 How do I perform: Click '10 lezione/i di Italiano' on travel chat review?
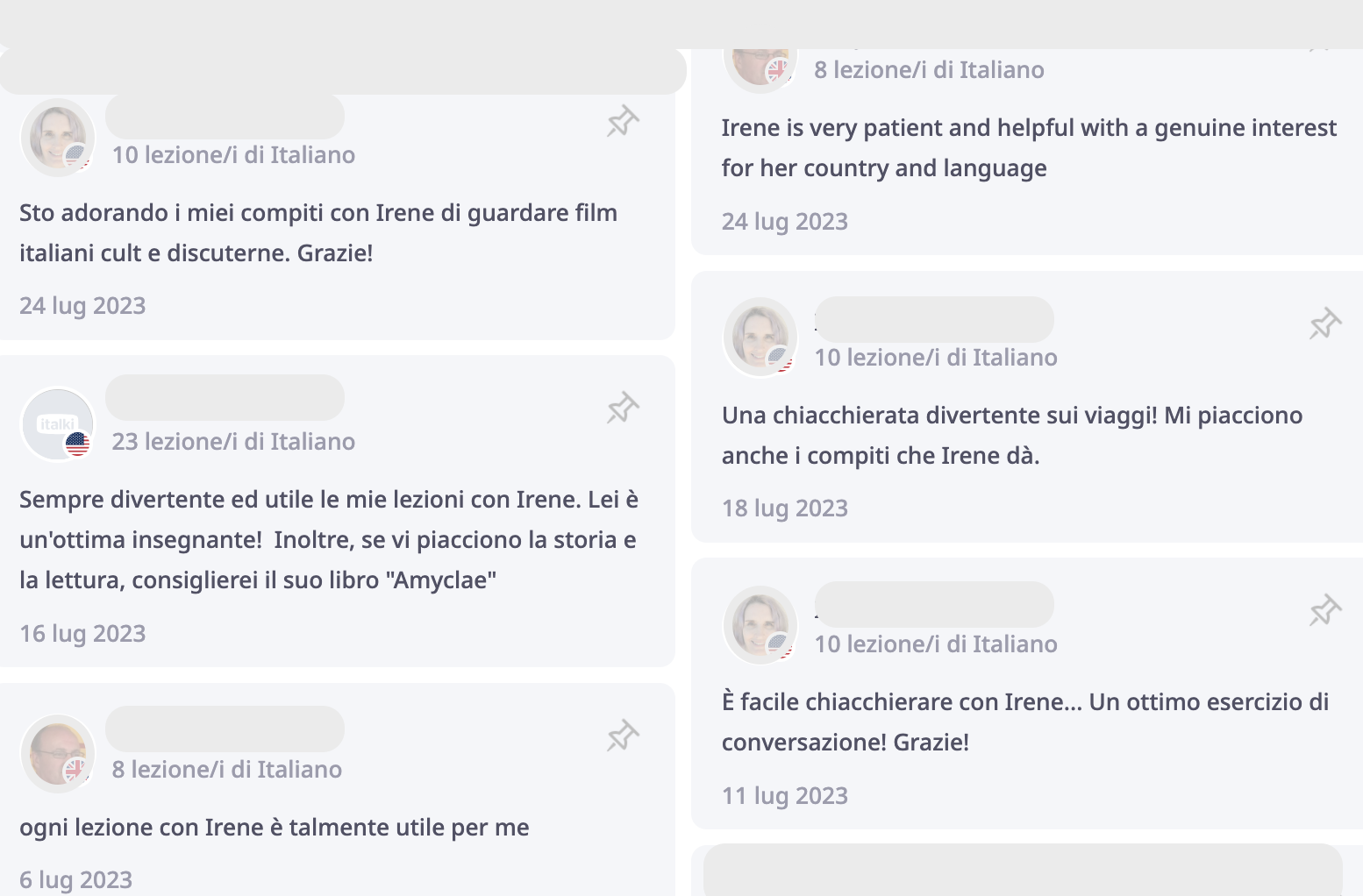(936, 358)
